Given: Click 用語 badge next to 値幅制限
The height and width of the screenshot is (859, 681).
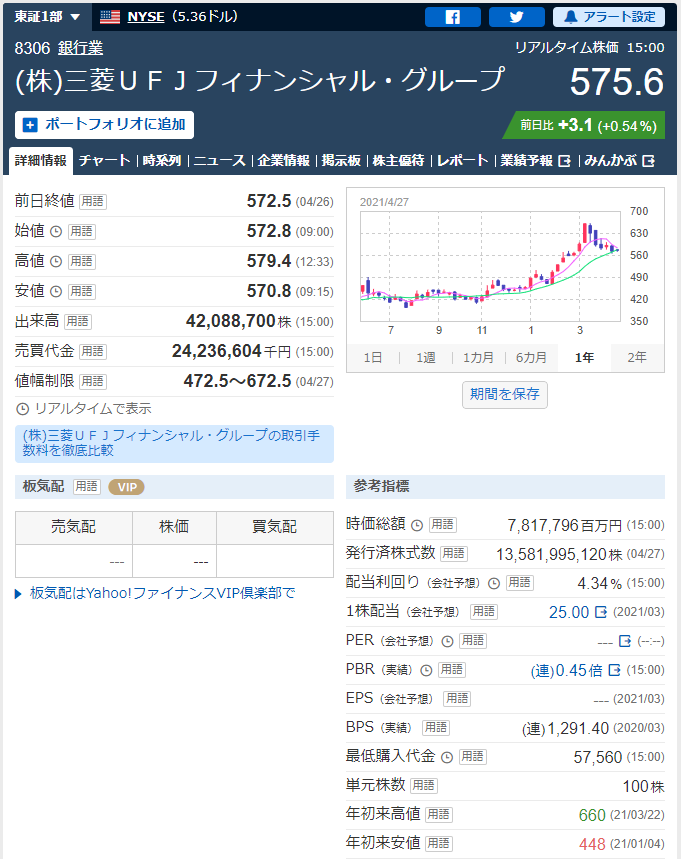Looking at the screenshot, I should 93,381.
